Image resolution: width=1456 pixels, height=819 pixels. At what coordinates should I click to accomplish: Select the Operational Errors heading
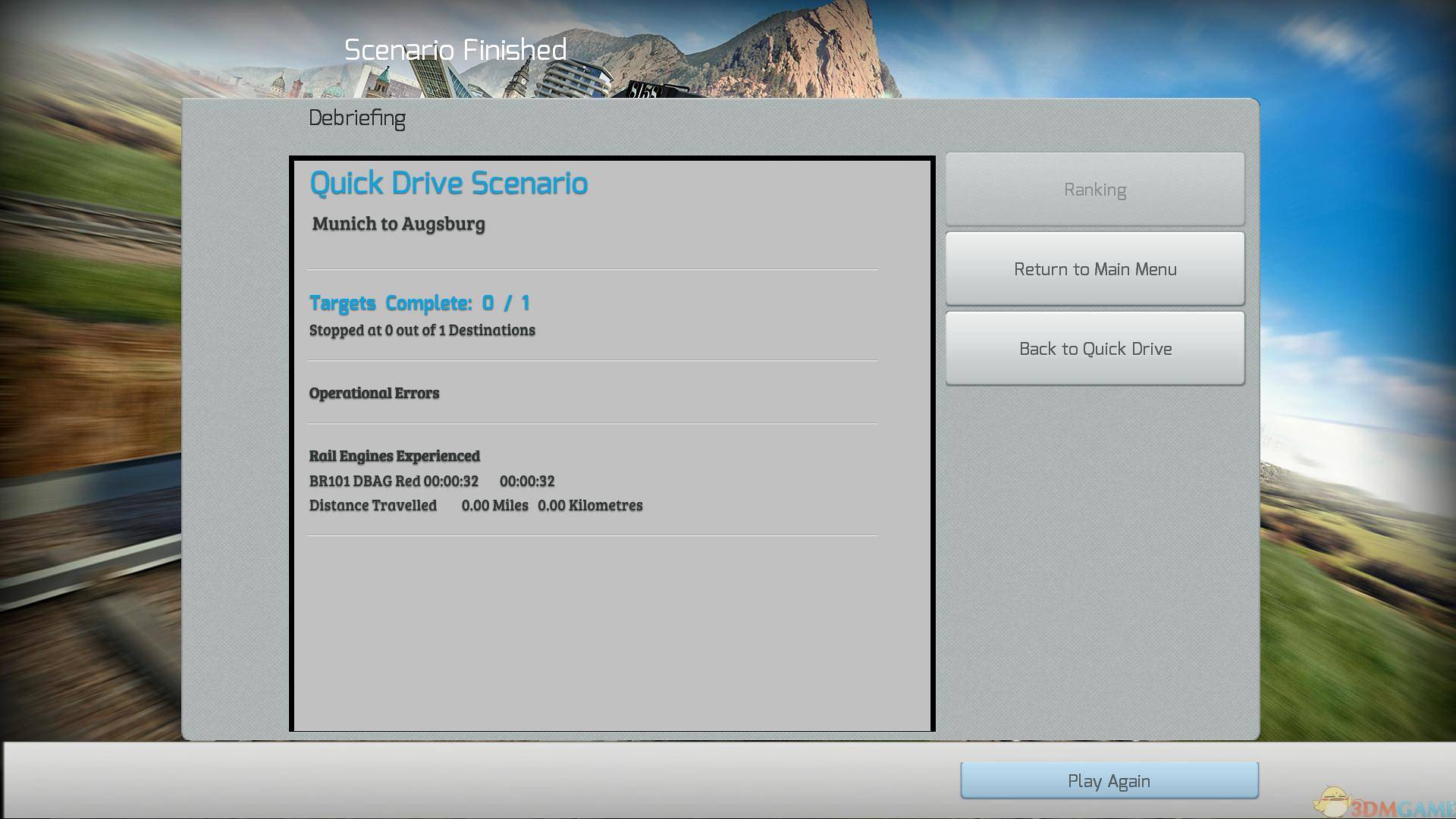coord(374,393)
